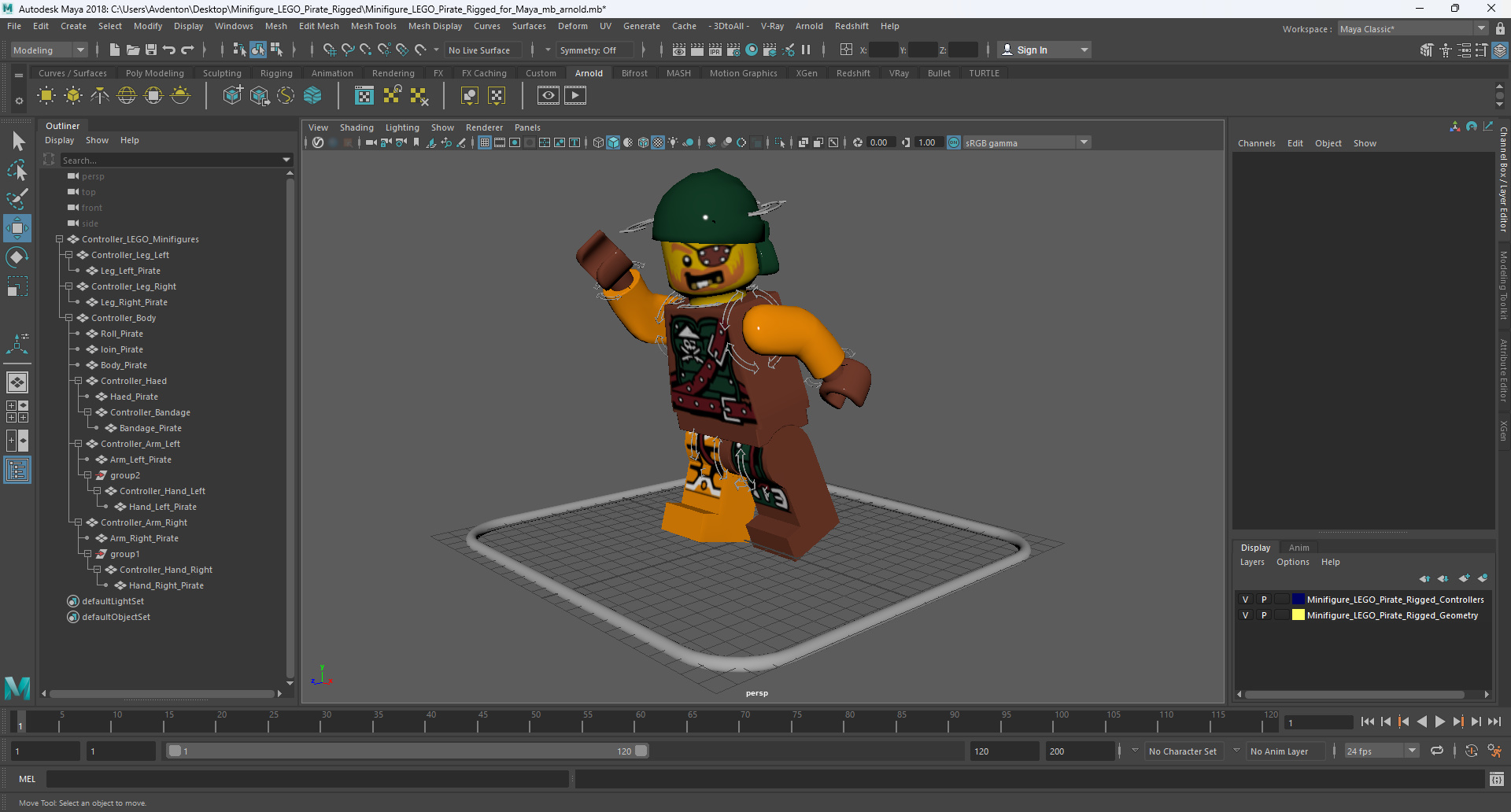The height and width of the screenshot is (812, 1511).
Task: Toggle visibility V of Geometry layer
Action: [x=1245, y=615]
